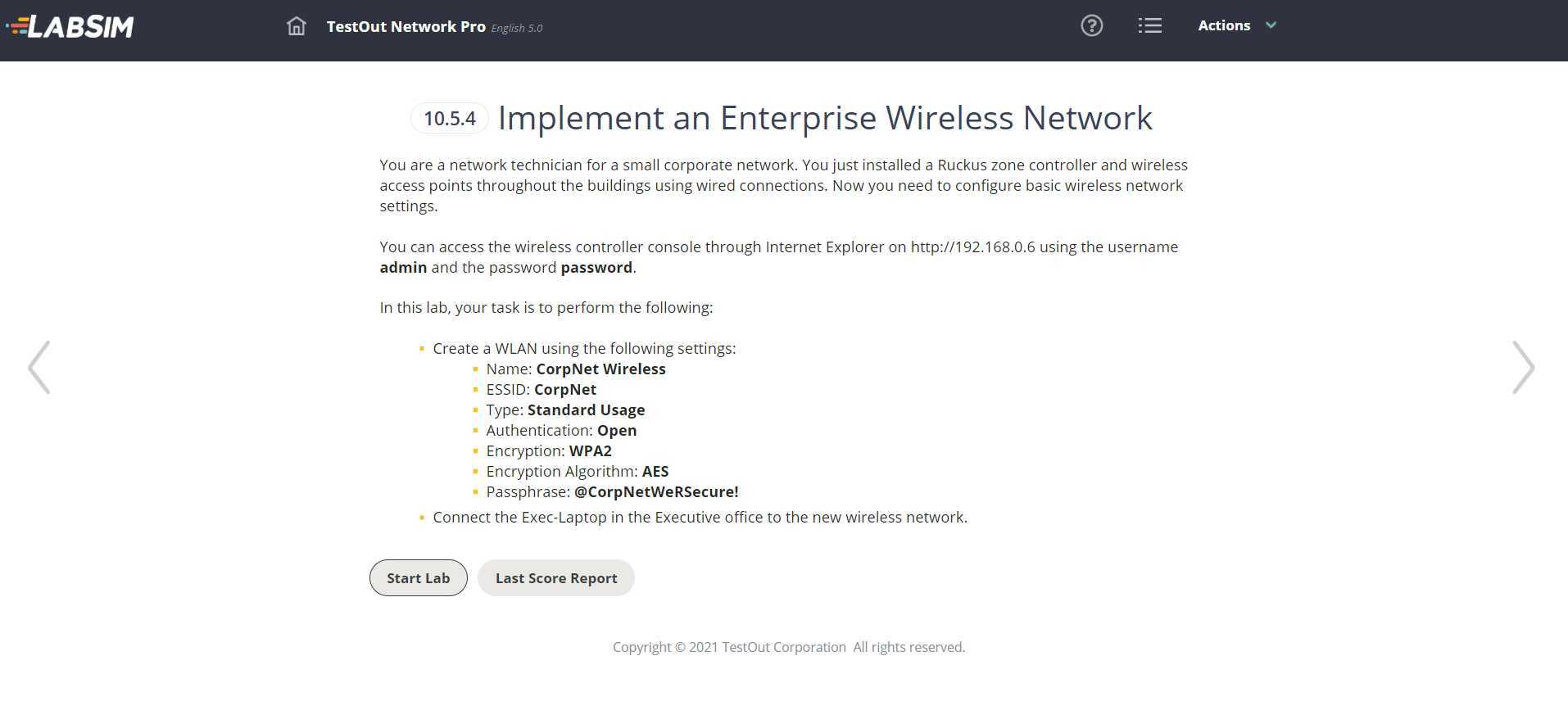
Task: Go to the home icon
Action: coord(296,26)
